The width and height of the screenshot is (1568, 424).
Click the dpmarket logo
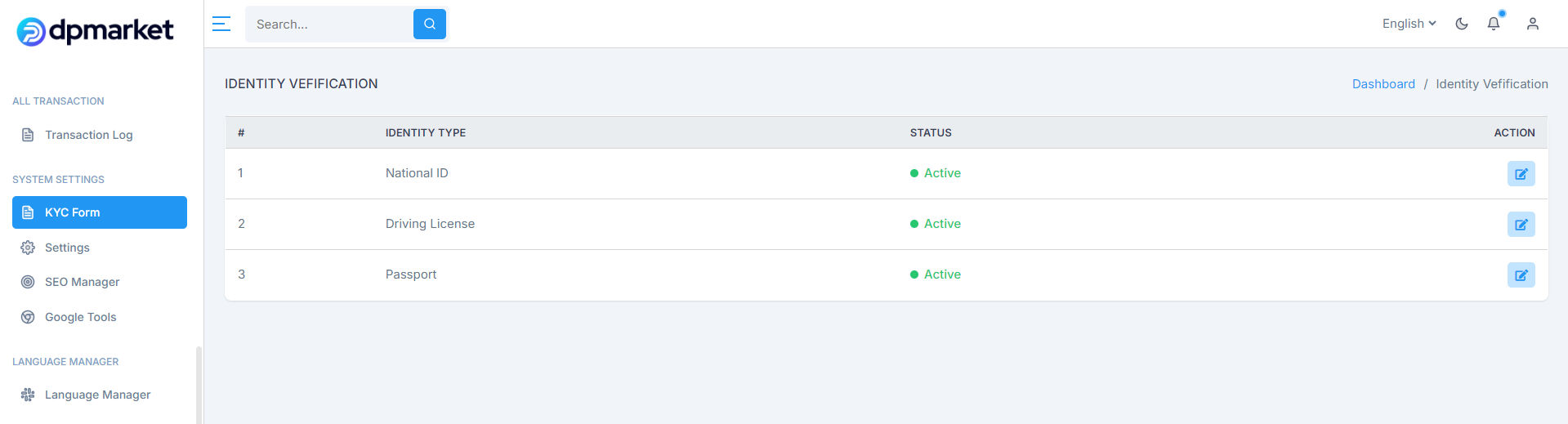tap(95, 31)
